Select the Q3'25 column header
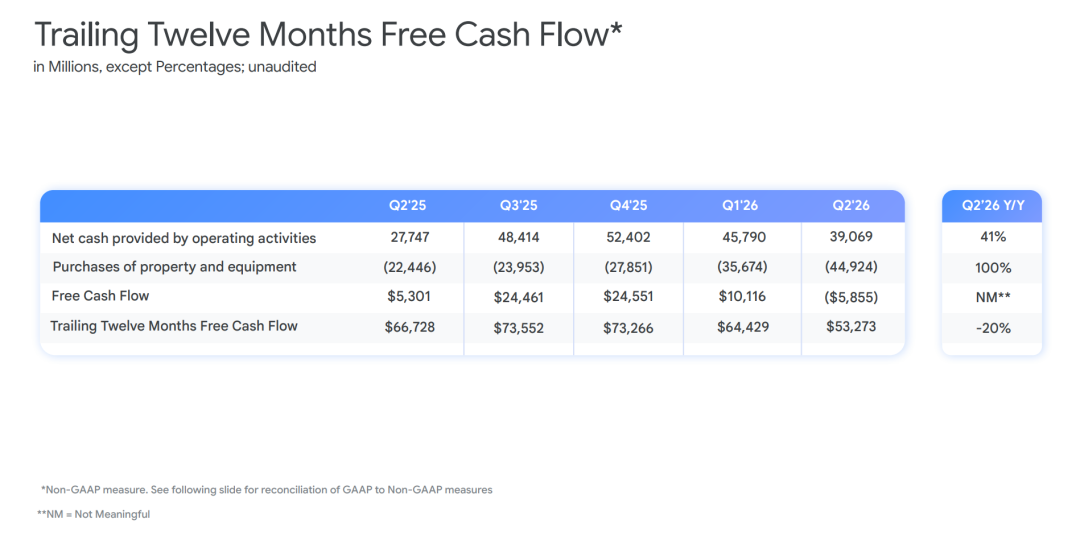 pos(519,205)
